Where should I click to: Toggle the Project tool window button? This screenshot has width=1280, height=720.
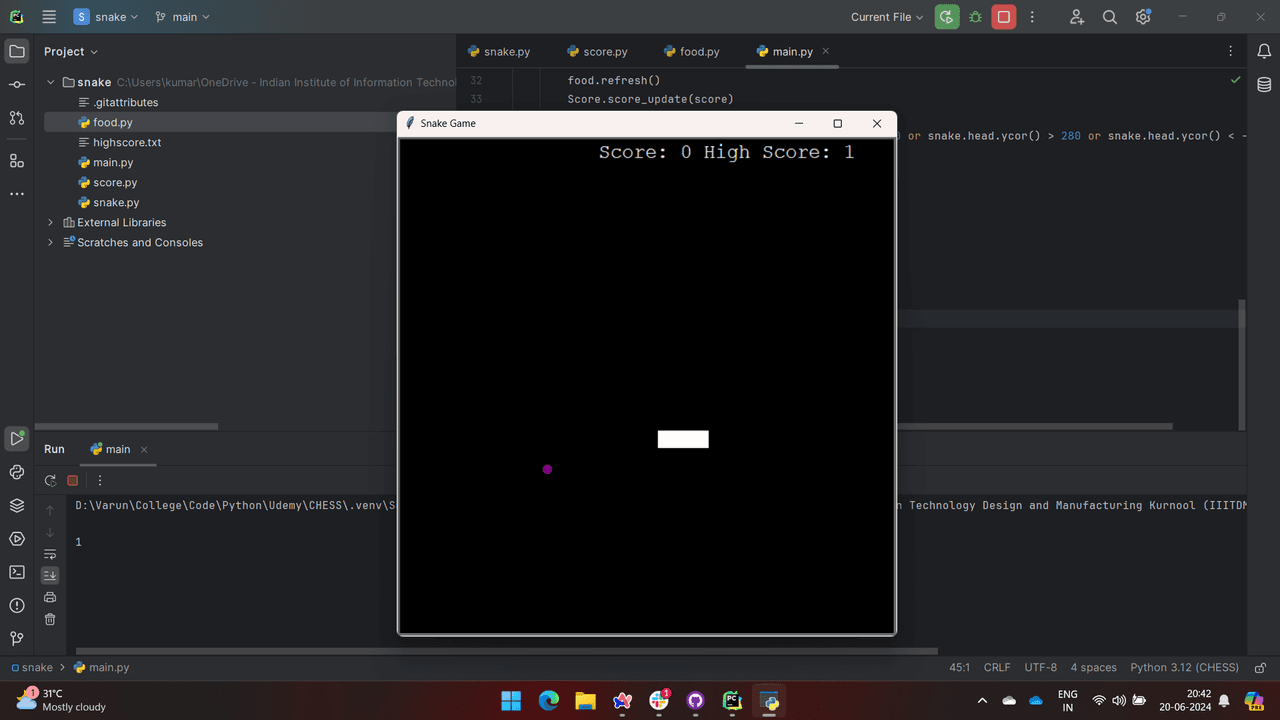pos(17,51)
